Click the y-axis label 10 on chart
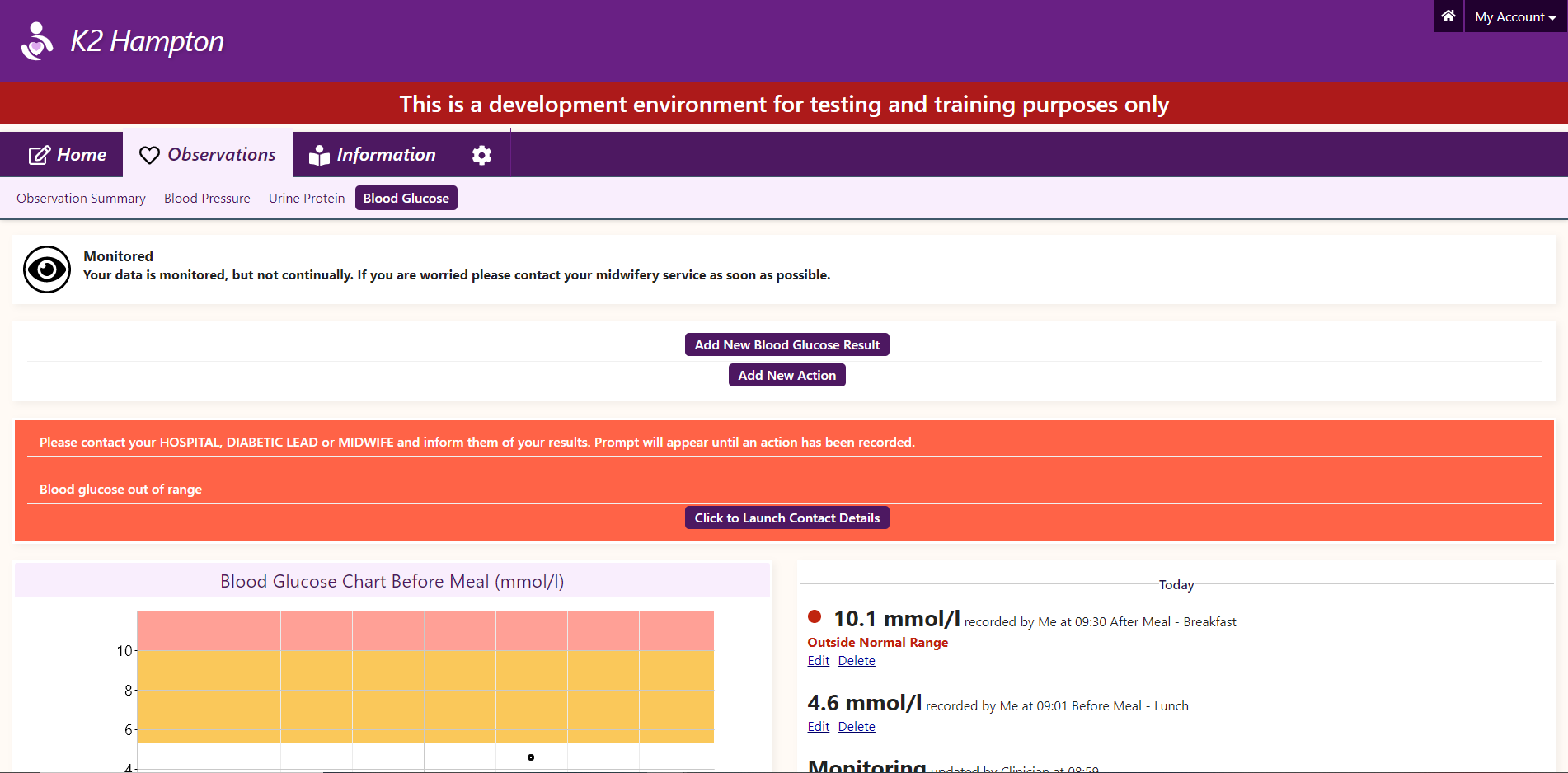1568x773 pixels. point(124,651)
